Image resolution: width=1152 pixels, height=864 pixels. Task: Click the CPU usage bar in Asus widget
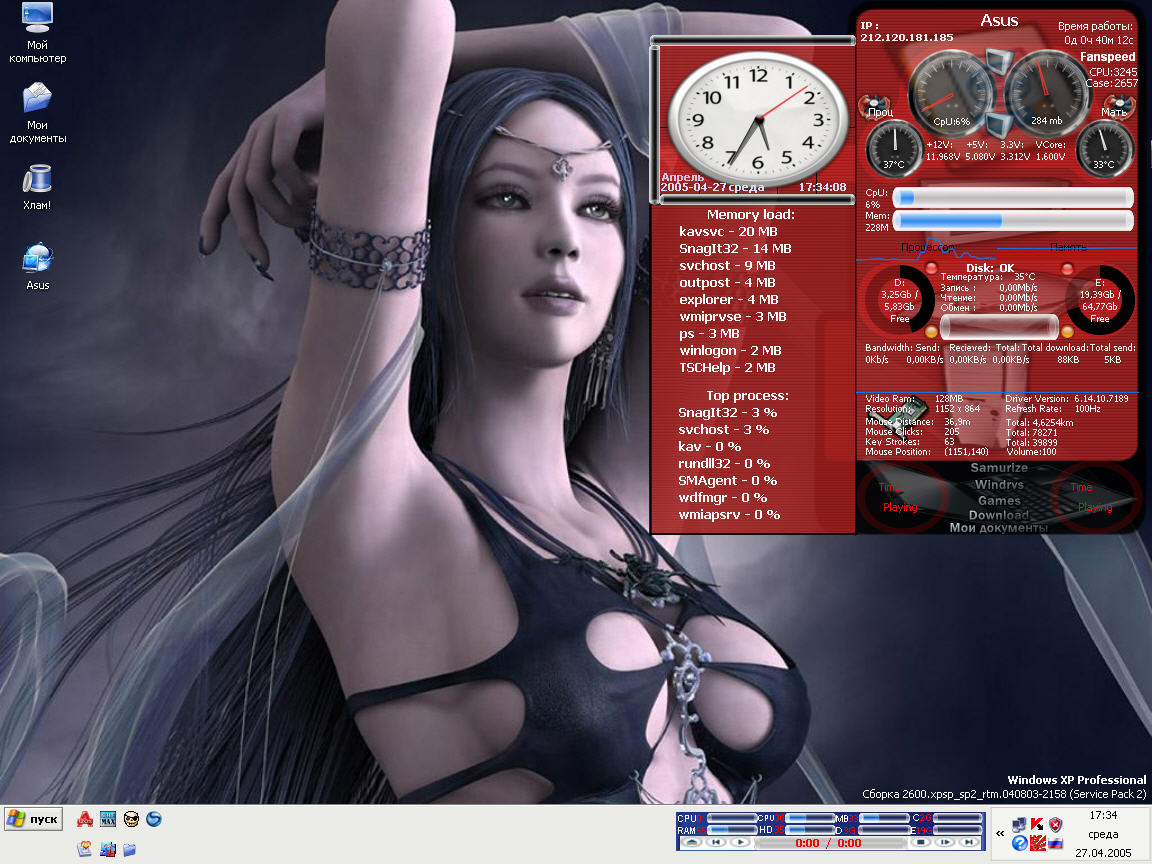pos(1012,197)
